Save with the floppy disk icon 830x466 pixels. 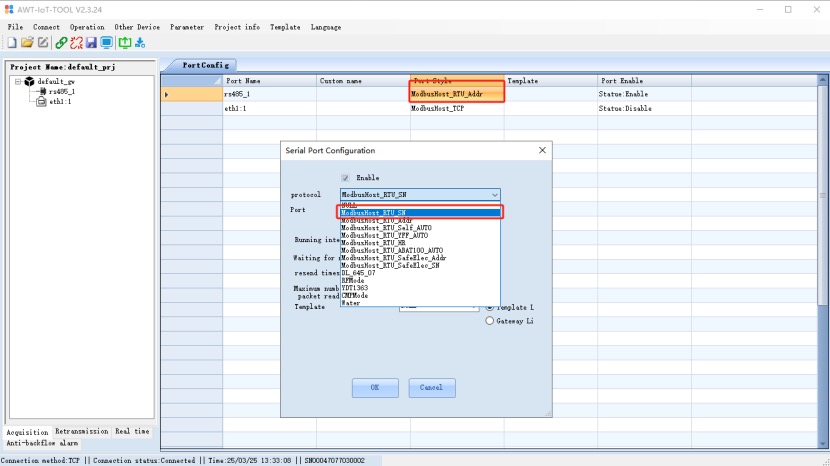(91, 43)
